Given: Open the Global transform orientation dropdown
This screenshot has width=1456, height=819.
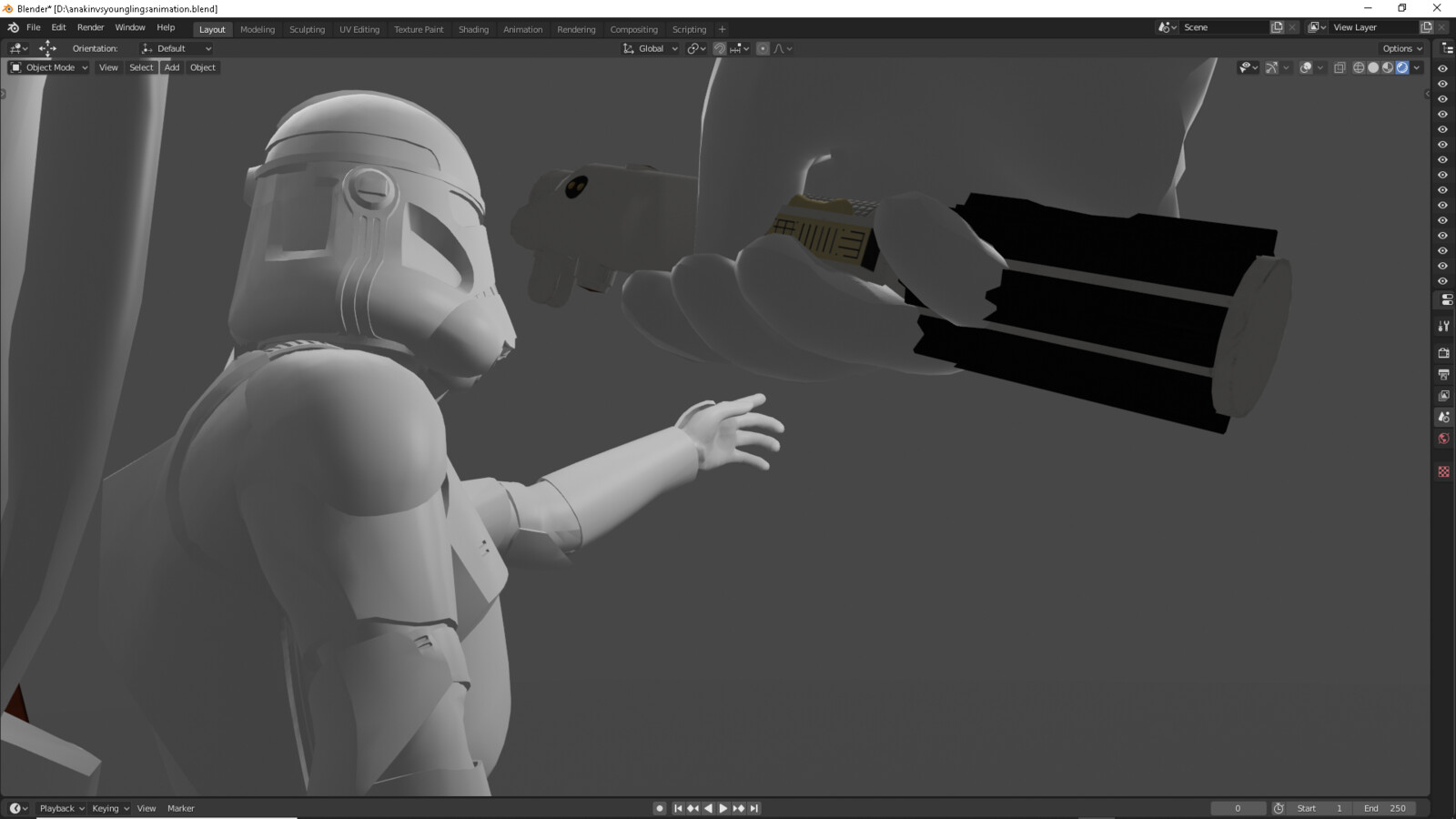Looking at the screenshot, I should (651, 48).
